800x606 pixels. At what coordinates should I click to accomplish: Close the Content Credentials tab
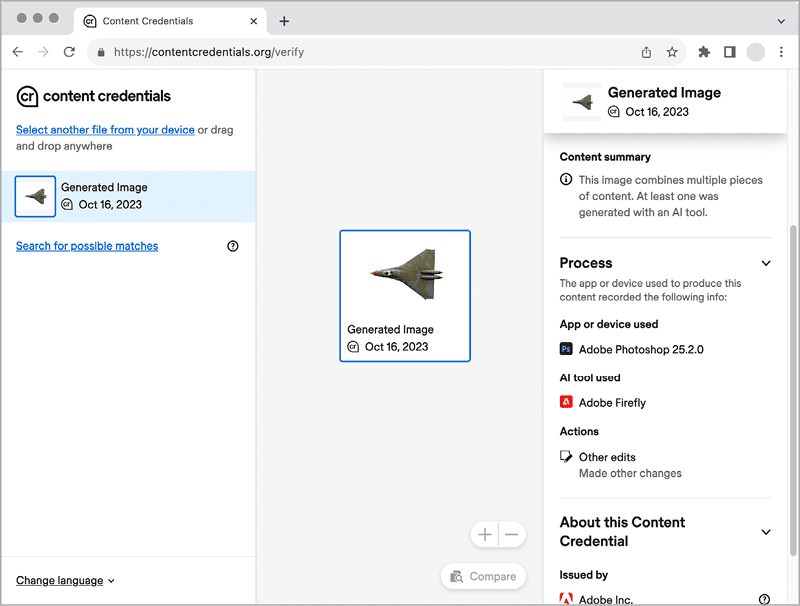click(x=254, y=21)
